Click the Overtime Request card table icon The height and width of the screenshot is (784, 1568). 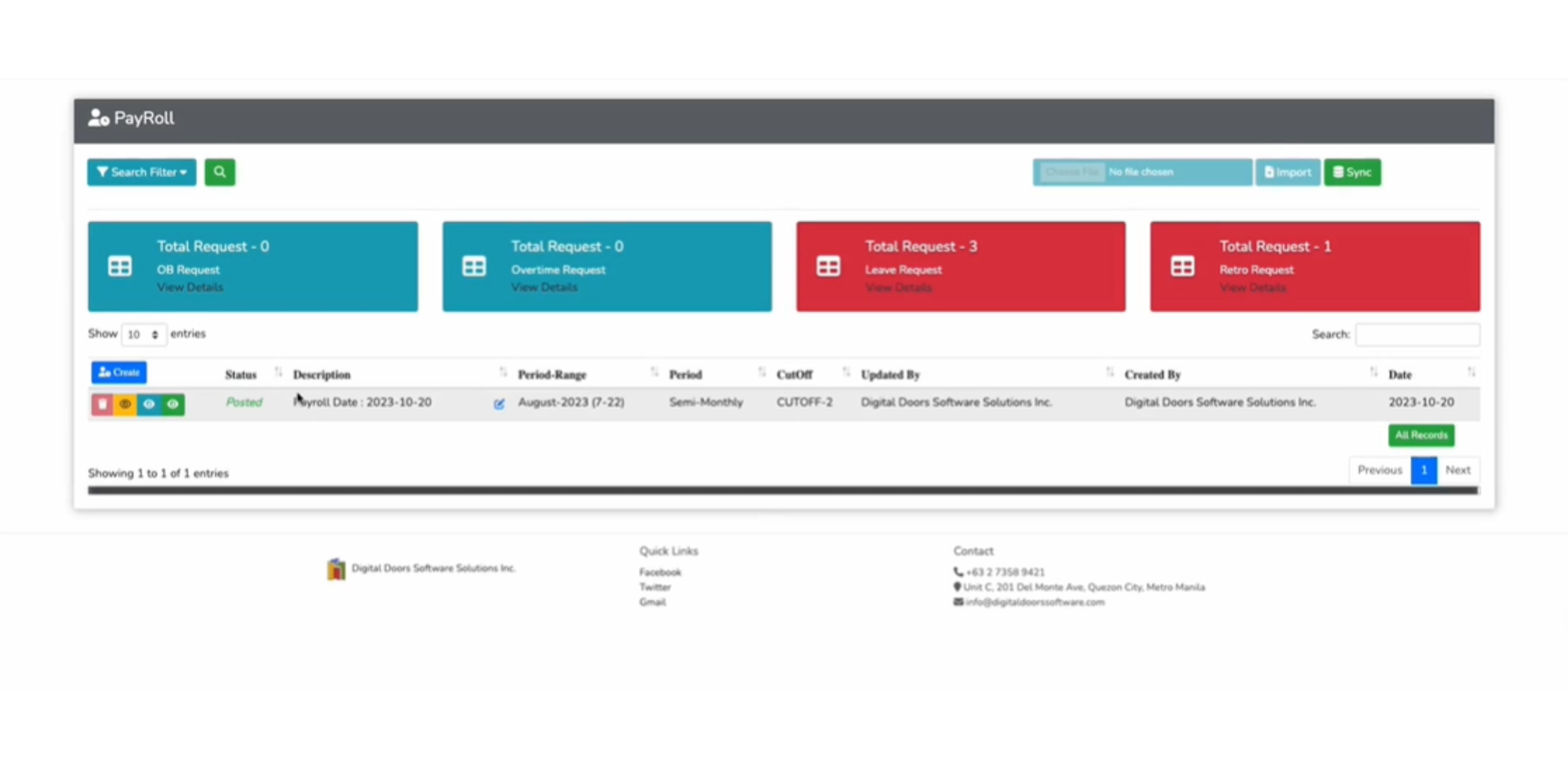474,267
